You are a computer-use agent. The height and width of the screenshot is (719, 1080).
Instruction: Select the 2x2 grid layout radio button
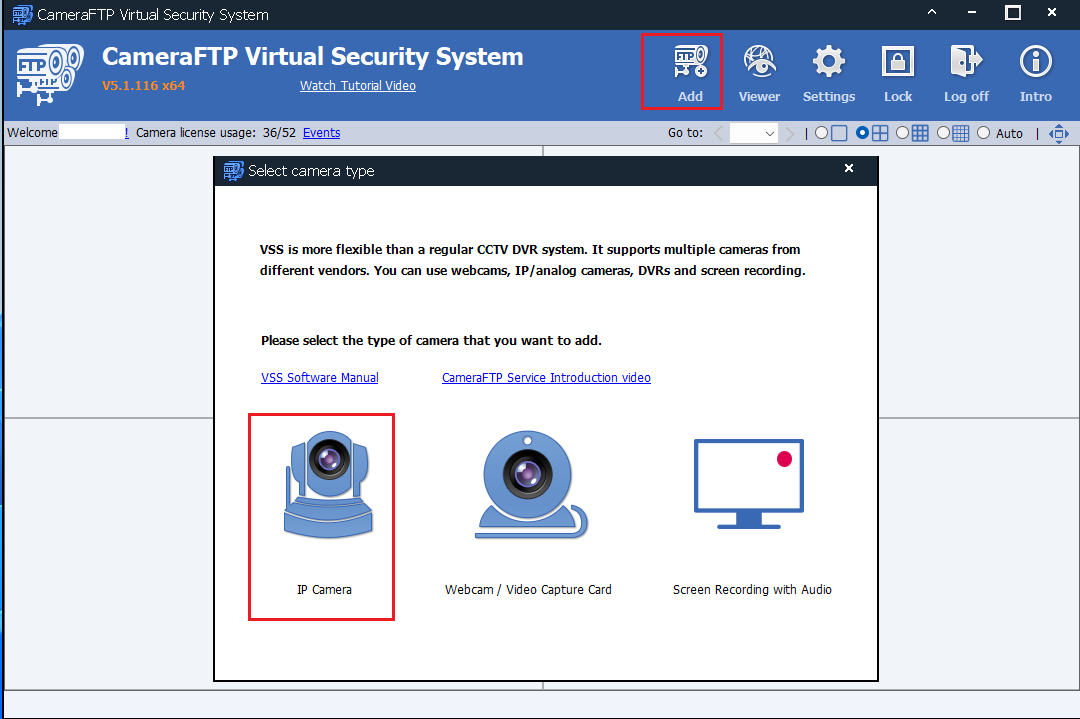click(x=863, y=133)
